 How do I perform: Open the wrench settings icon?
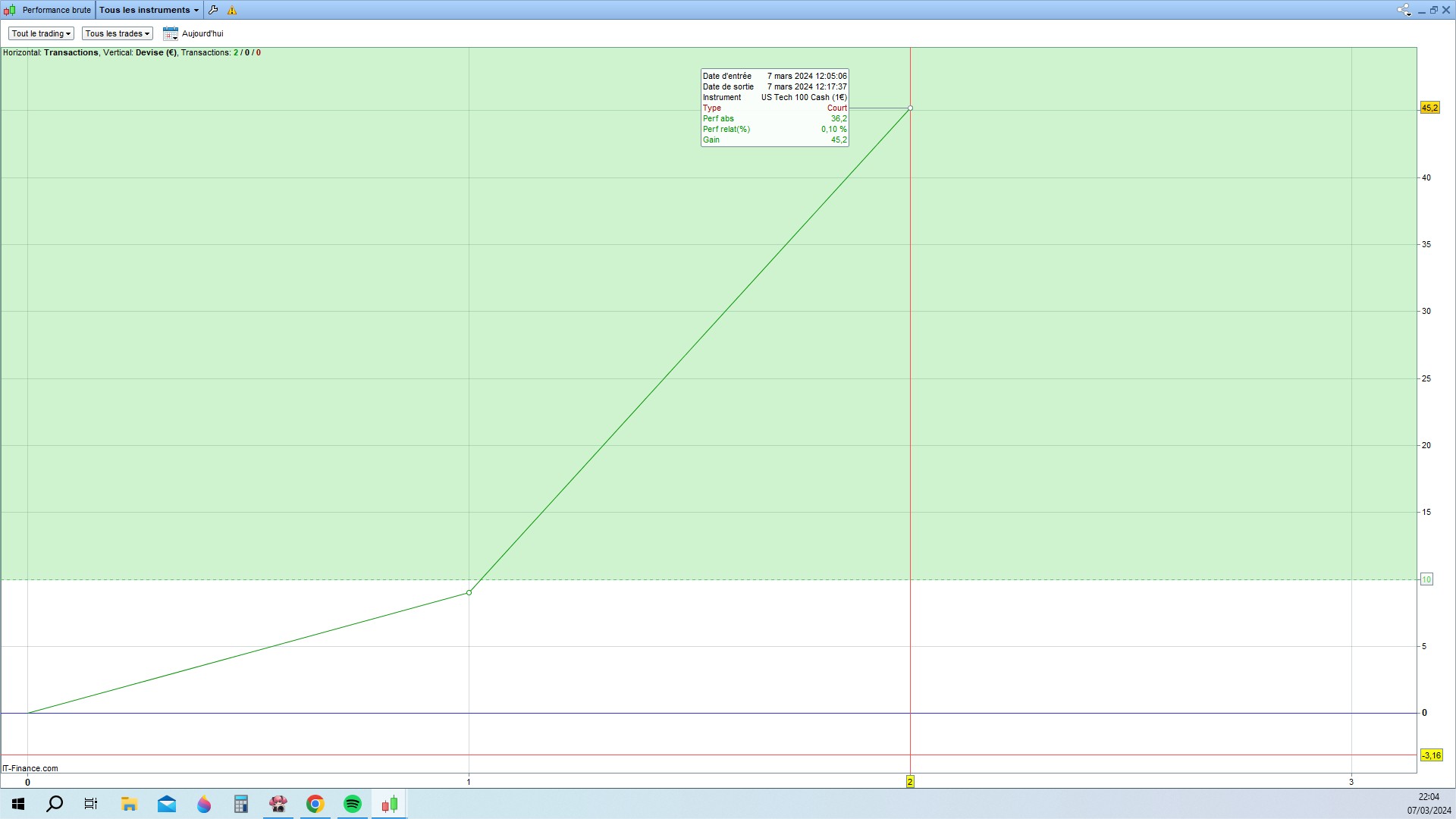[213, 10]
